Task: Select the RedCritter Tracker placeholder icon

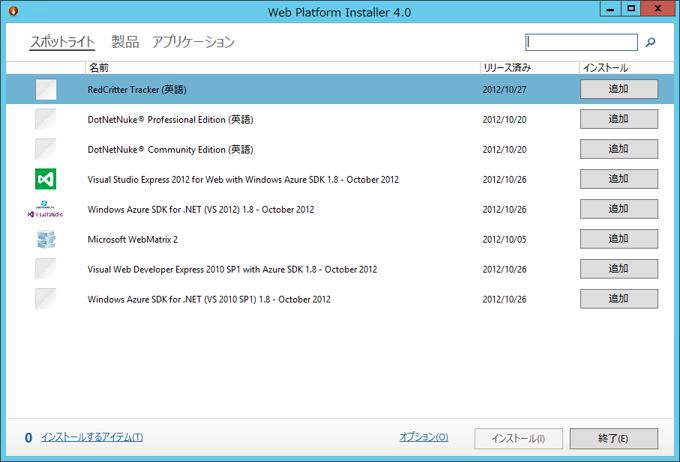Action: click(46, 89)
